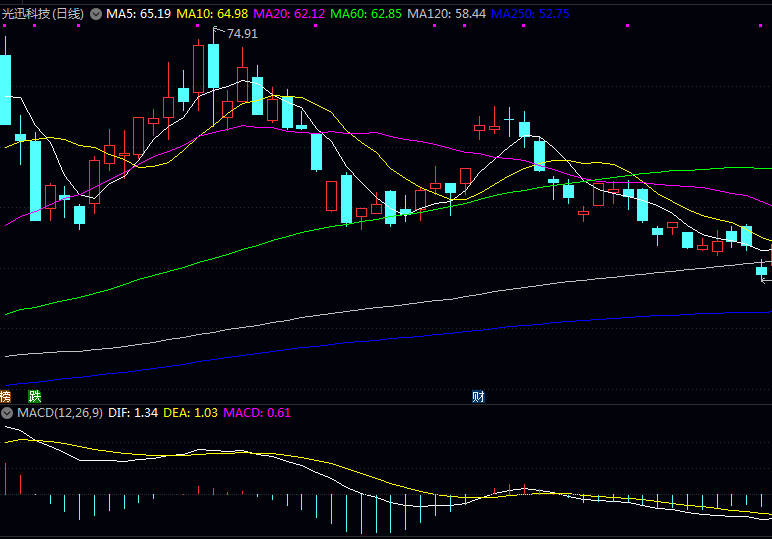772x539 pixels.
Task: Click the MA120: 58.44 label
Action: [447, 14]
